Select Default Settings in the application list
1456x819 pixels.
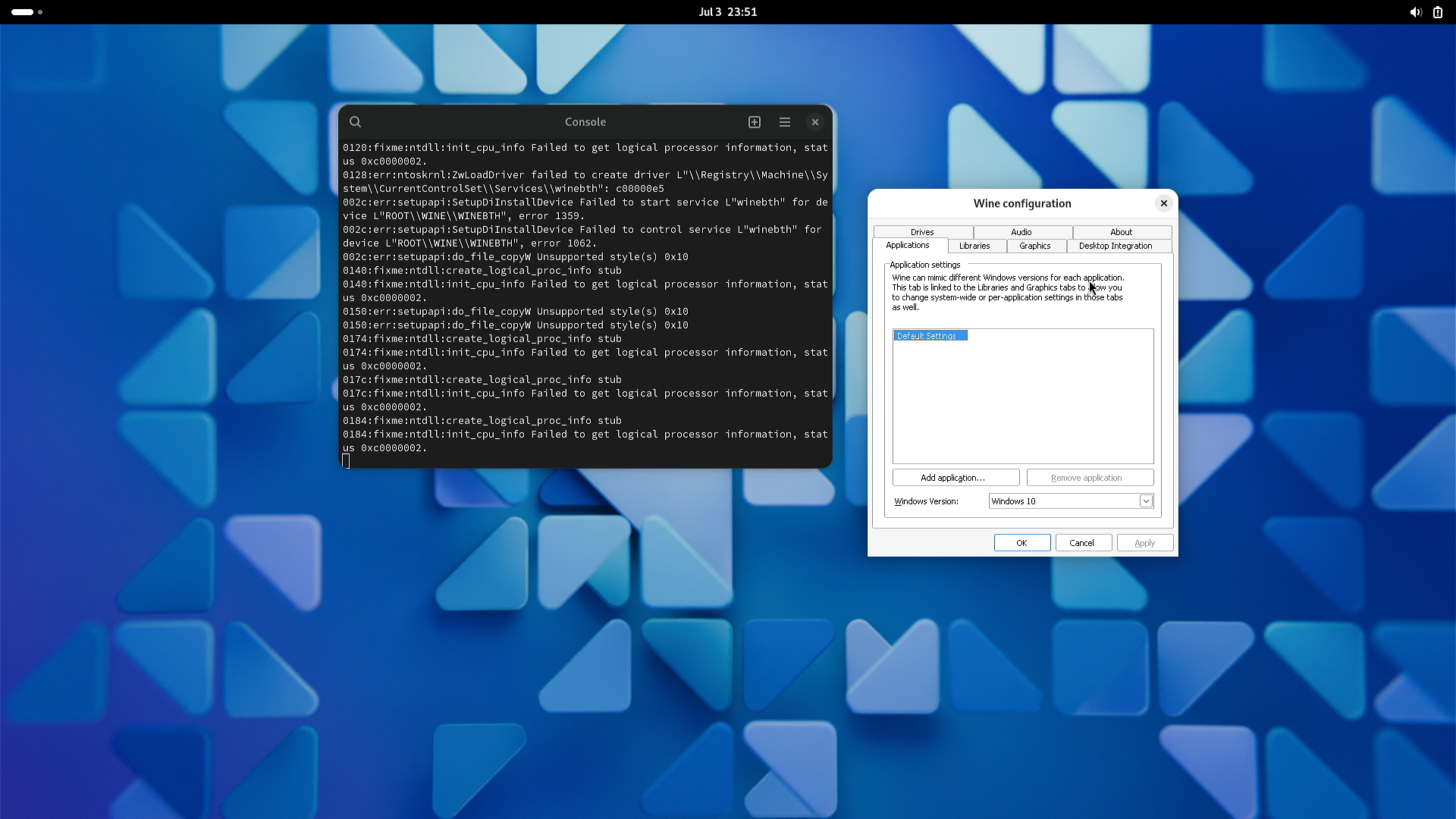[930, 336]
